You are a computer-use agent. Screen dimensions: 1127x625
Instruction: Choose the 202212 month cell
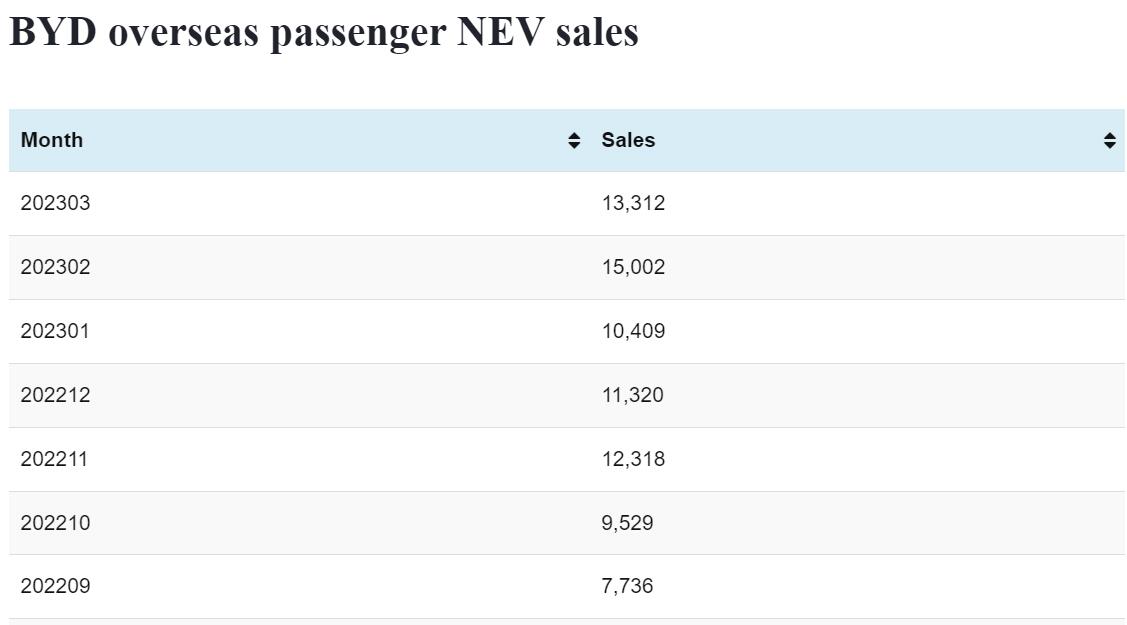(55, 395)
